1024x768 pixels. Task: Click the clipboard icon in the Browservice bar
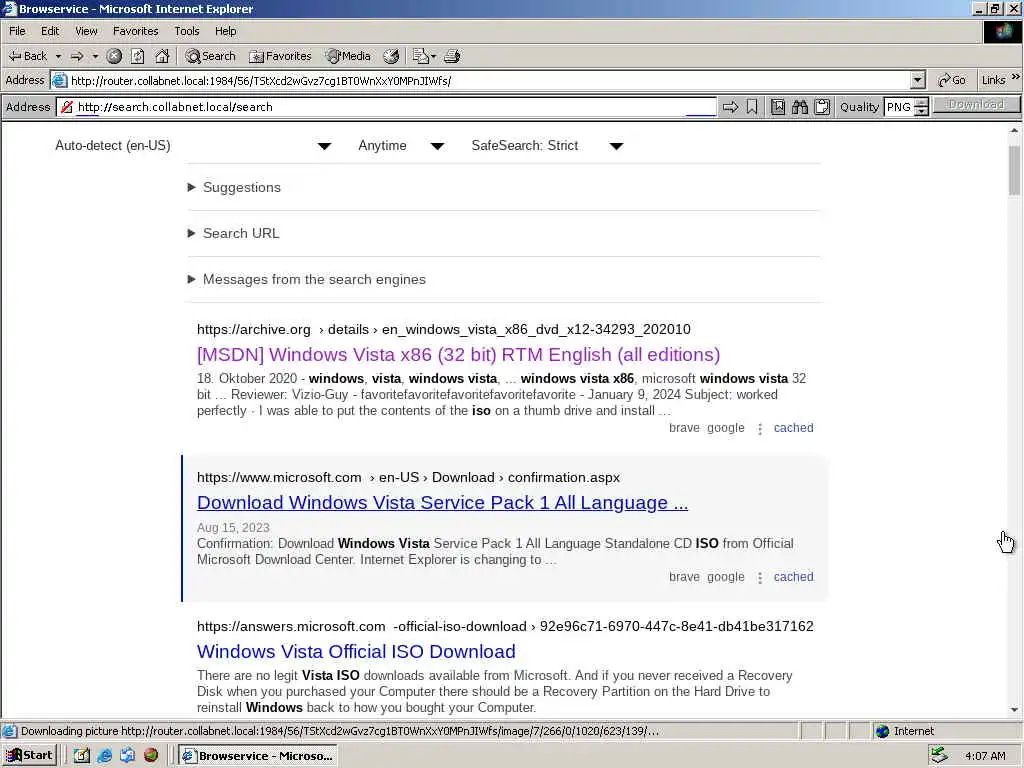pos(822,107)
